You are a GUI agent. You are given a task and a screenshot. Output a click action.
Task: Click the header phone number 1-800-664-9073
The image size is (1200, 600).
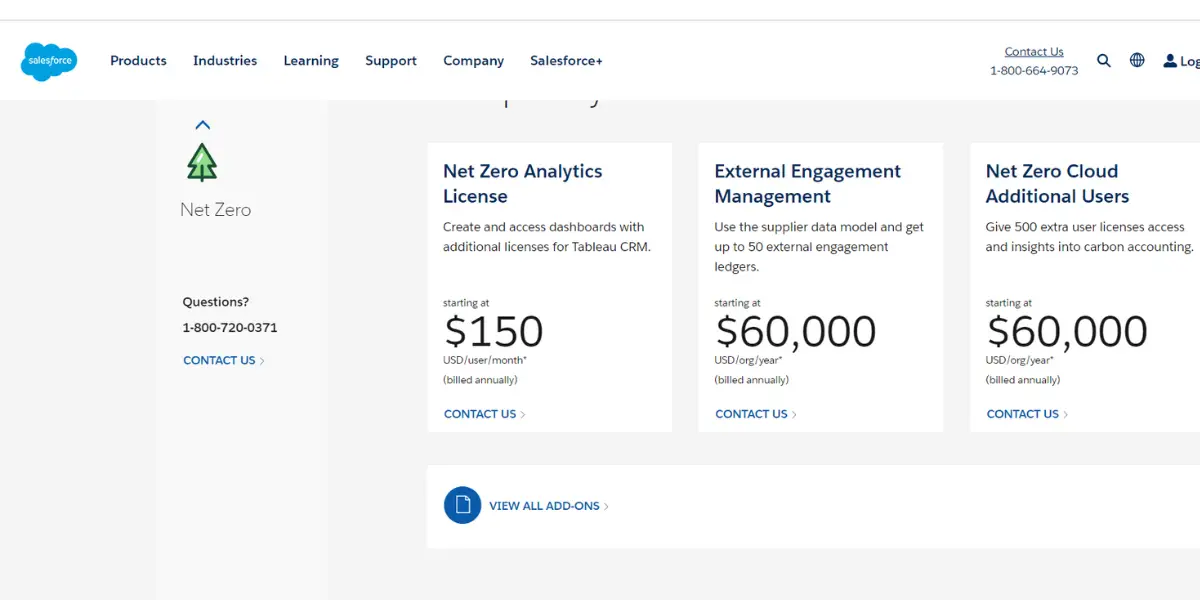(x=1034, y=71)
